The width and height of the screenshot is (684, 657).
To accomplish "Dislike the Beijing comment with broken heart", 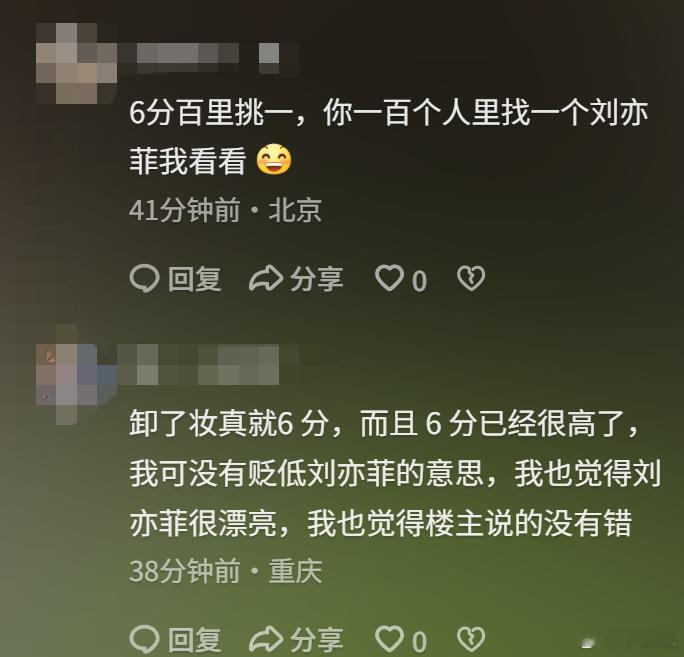I will 471,278.
